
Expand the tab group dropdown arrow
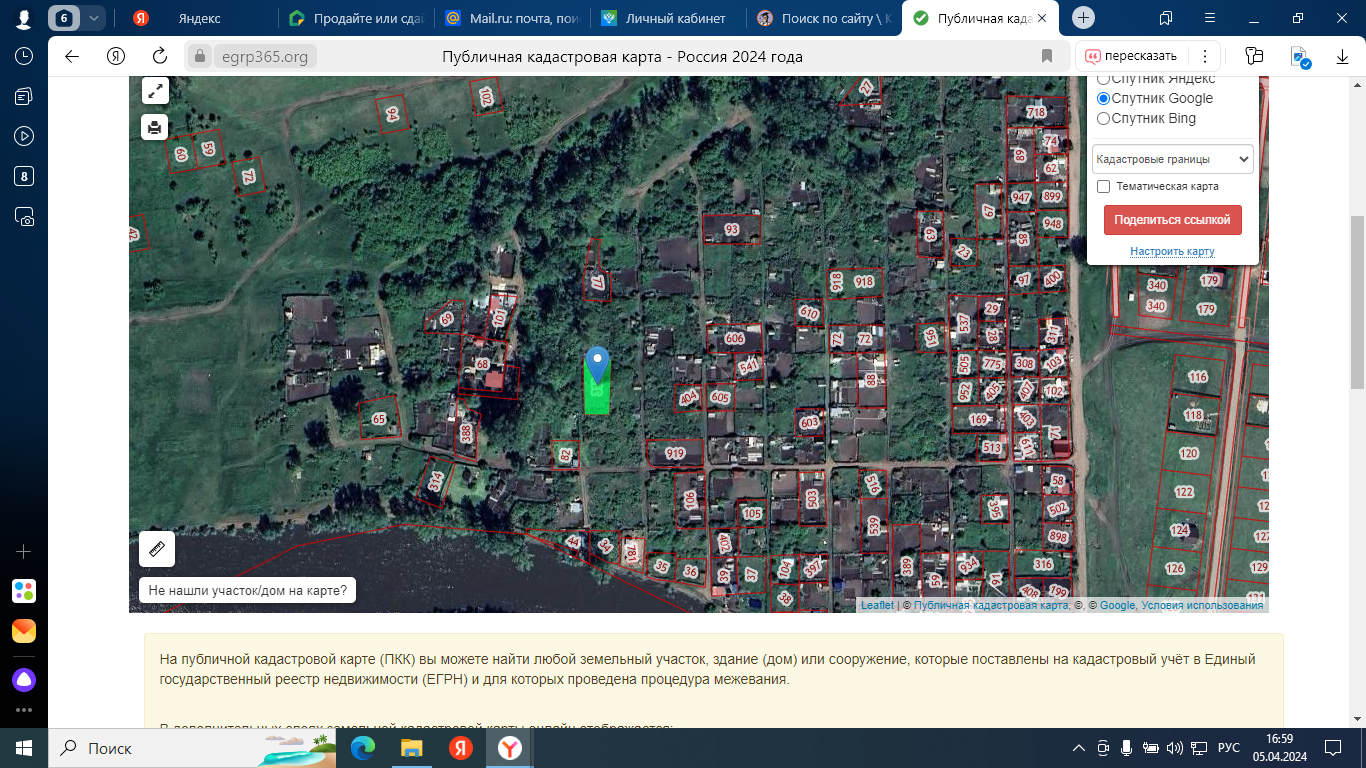(94, 18)
